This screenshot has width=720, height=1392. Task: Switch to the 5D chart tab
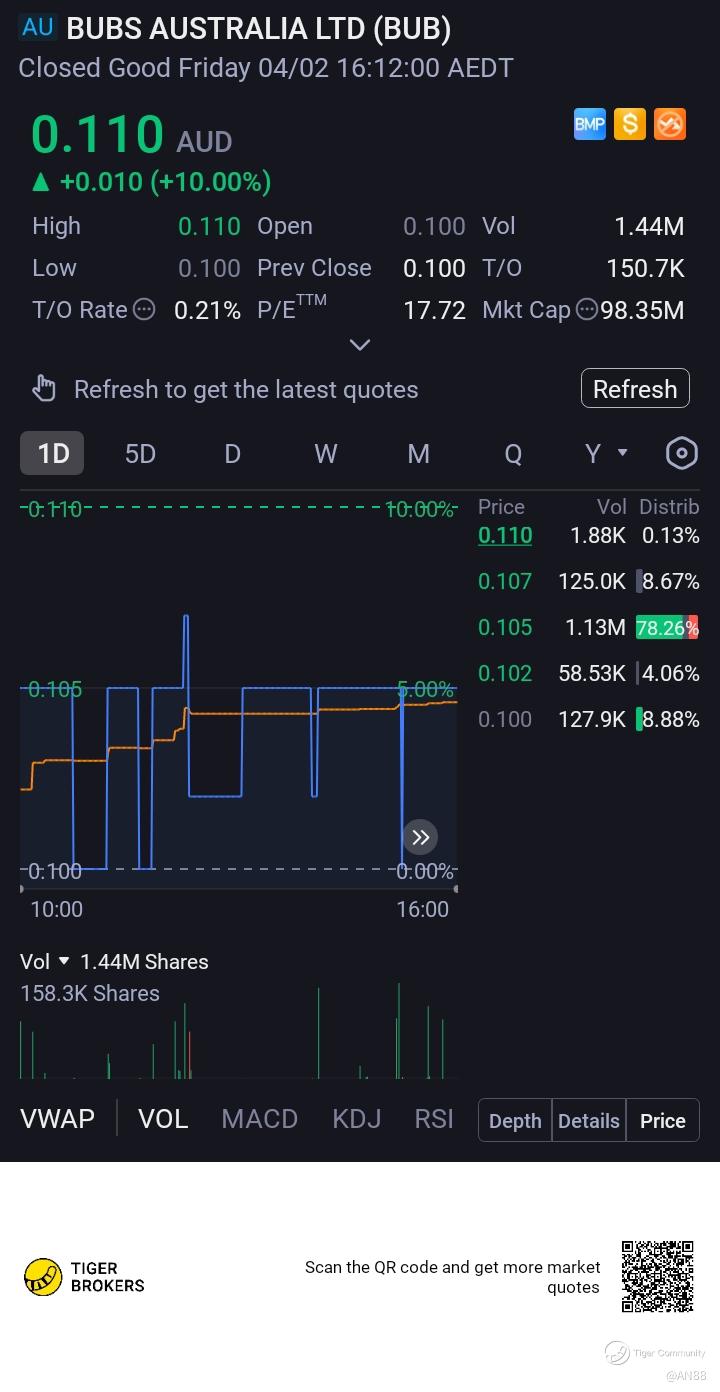pos(140,454)
